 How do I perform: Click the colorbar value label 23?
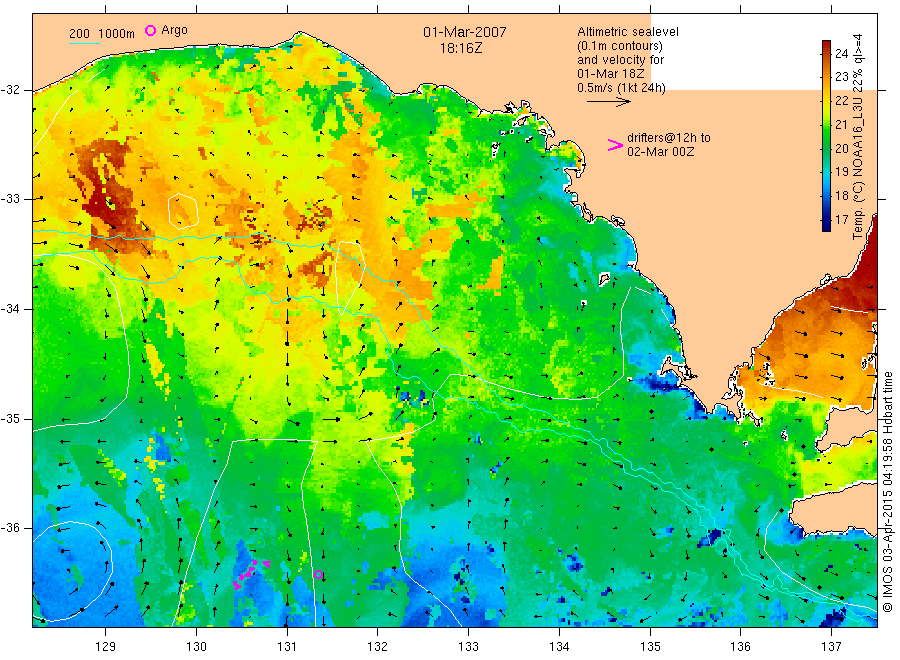point(841,77)
